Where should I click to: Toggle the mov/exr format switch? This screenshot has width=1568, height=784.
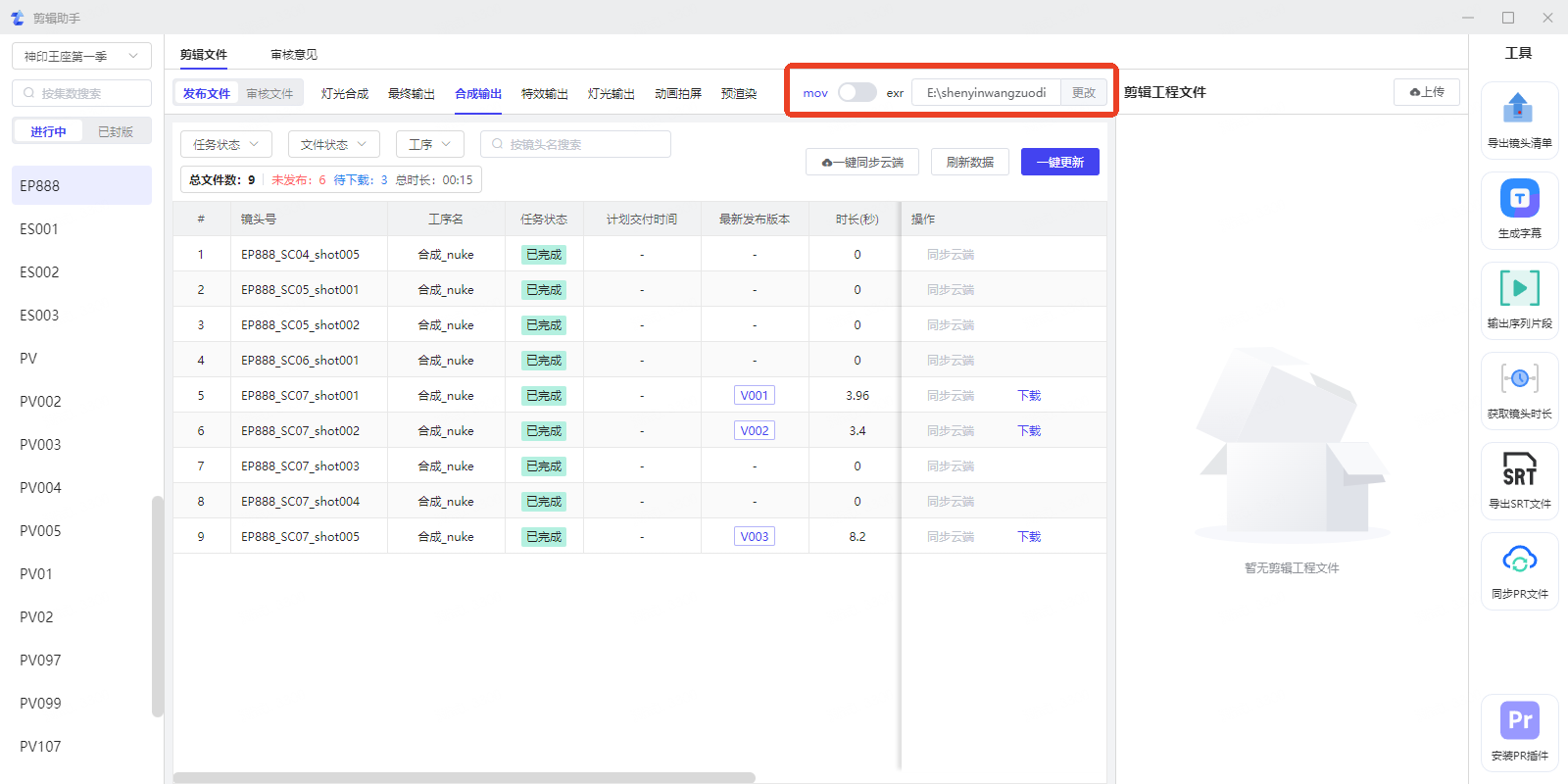coord(857,92)
